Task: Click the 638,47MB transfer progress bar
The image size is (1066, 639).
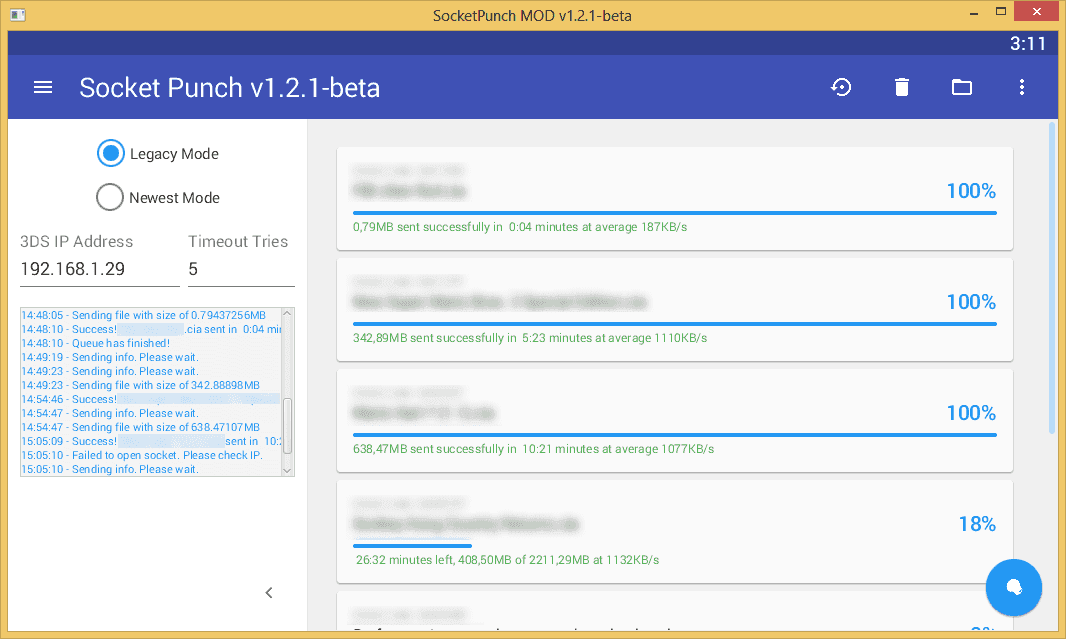Action: click(674, 434)
